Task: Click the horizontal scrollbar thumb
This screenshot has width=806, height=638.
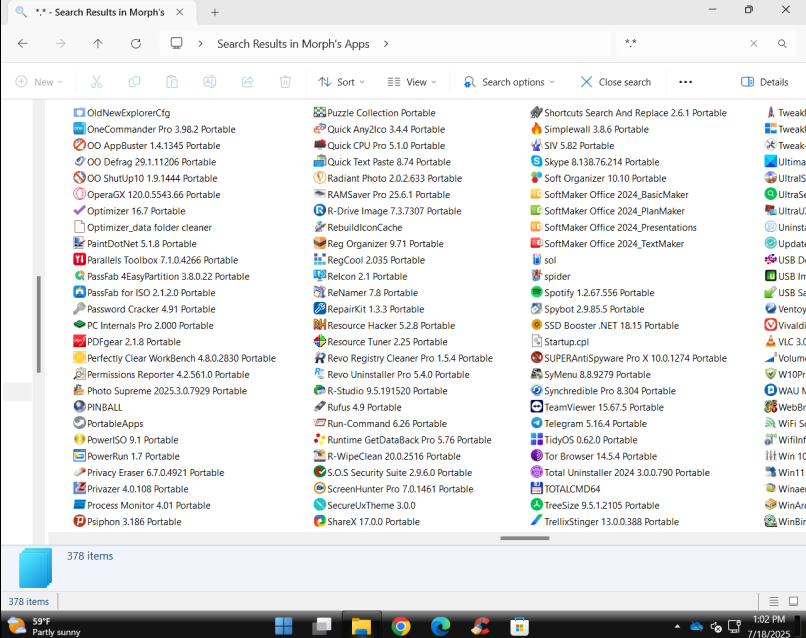Action: click(525, 538)
